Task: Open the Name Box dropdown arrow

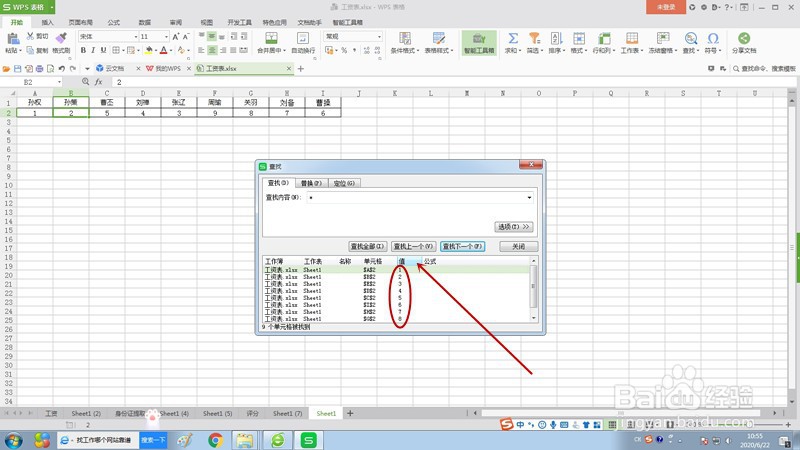Action: click(x=59, y=82)
